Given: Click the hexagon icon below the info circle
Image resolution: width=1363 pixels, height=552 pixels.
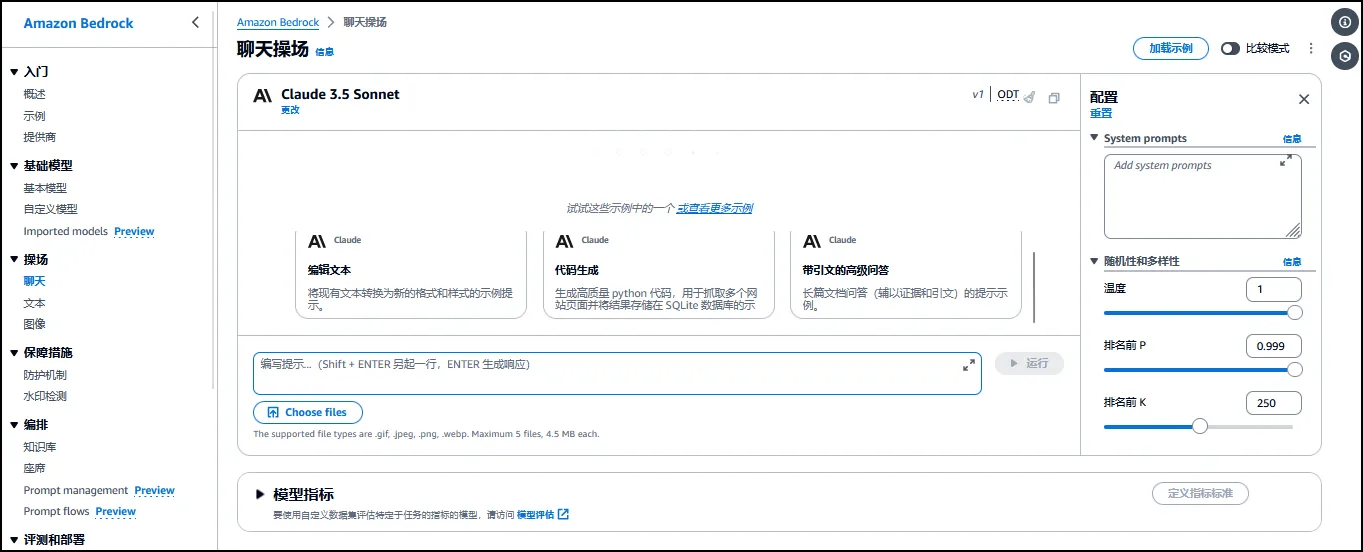Looking at the screenshot, I should point(1345,56).
